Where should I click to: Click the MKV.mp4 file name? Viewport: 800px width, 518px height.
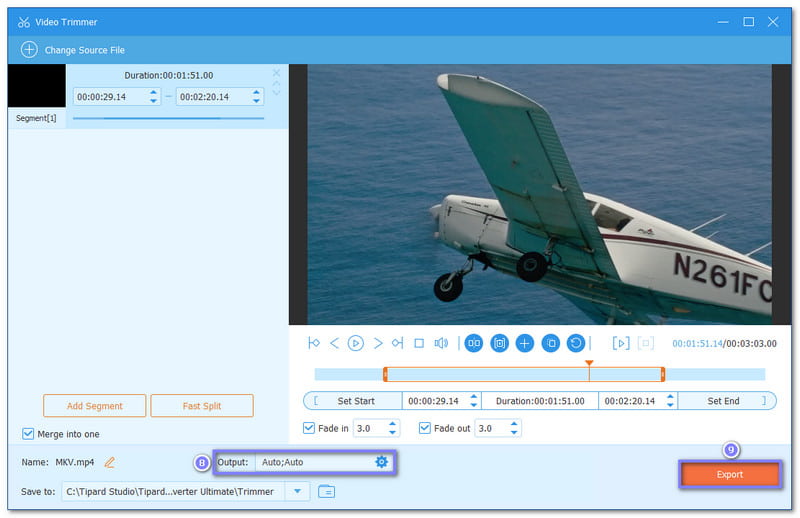(74, 462)
